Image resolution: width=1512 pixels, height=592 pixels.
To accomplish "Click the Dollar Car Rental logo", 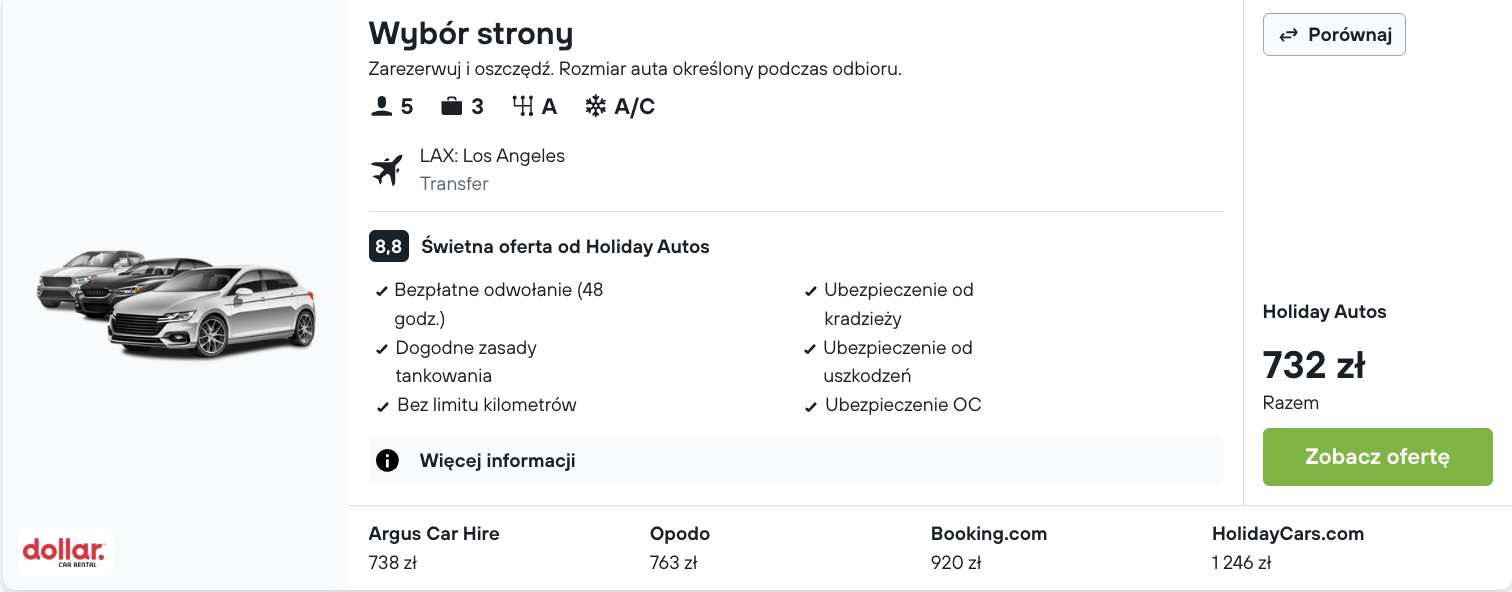I will (65, 552).
